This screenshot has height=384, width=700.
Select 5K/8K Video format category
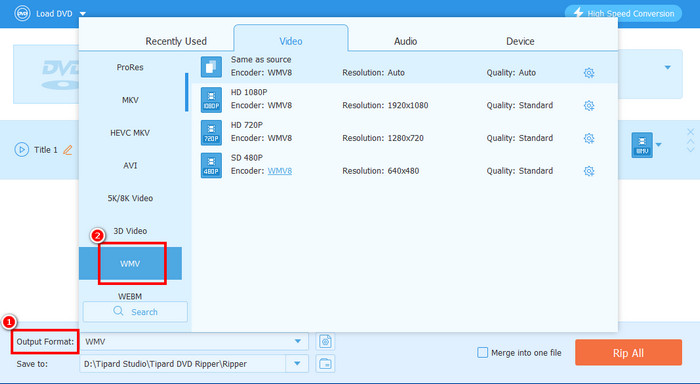click(x=130, y=198)
